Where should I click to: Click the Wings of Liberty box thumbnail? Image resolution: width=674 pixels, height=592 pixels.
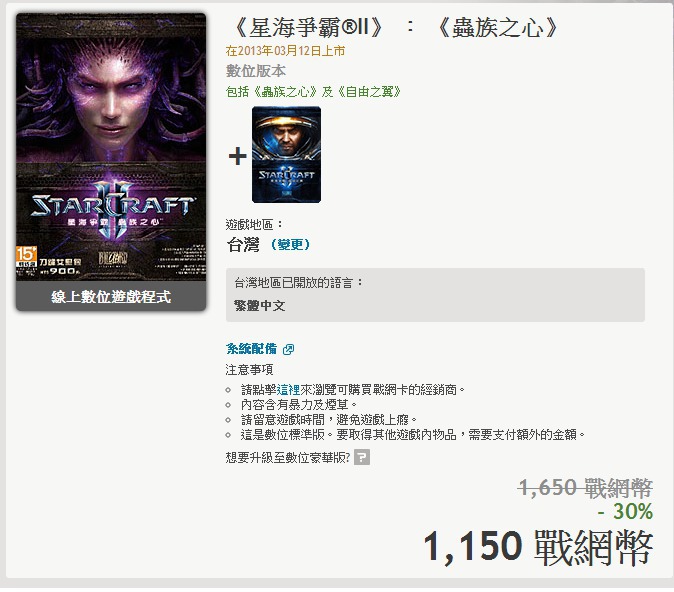(286, 155)
